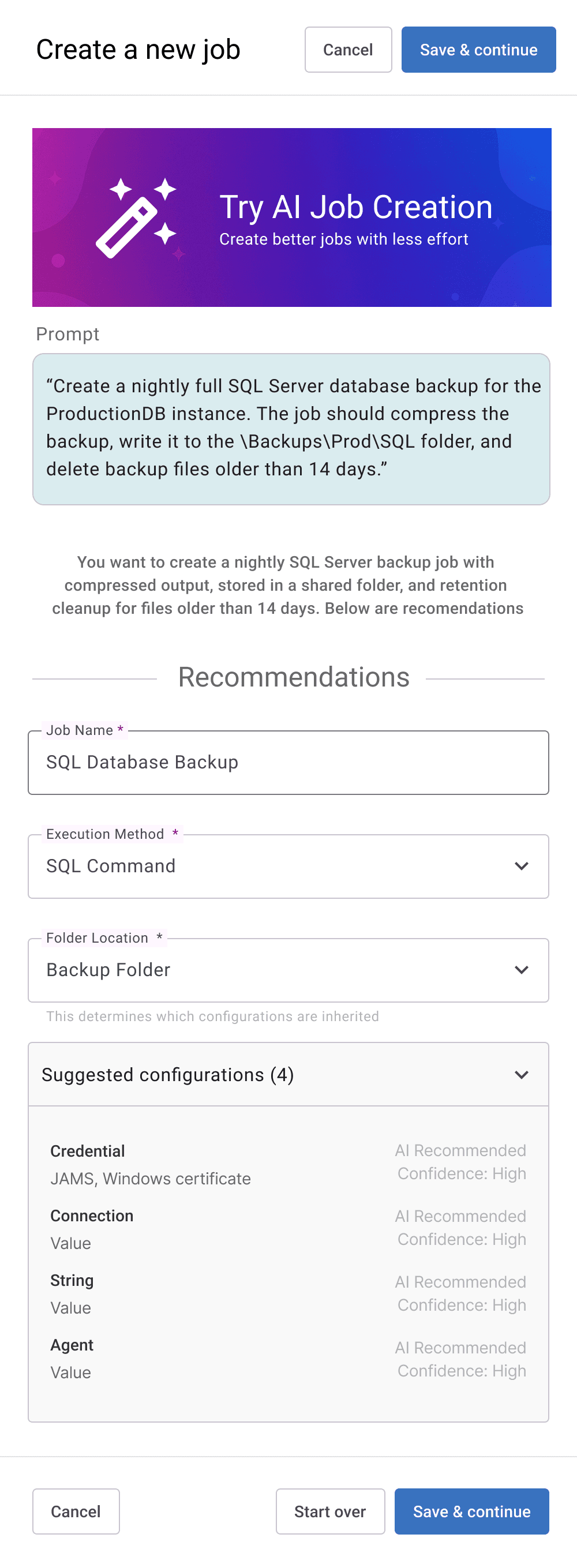The image size is (577, 1568).
Task: Select the Connection configuration entry
Action: tap(288, 1229)
